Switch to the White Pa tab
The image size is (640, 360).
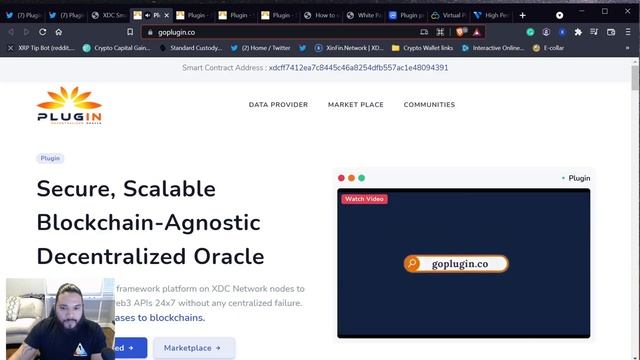point(364,16)
